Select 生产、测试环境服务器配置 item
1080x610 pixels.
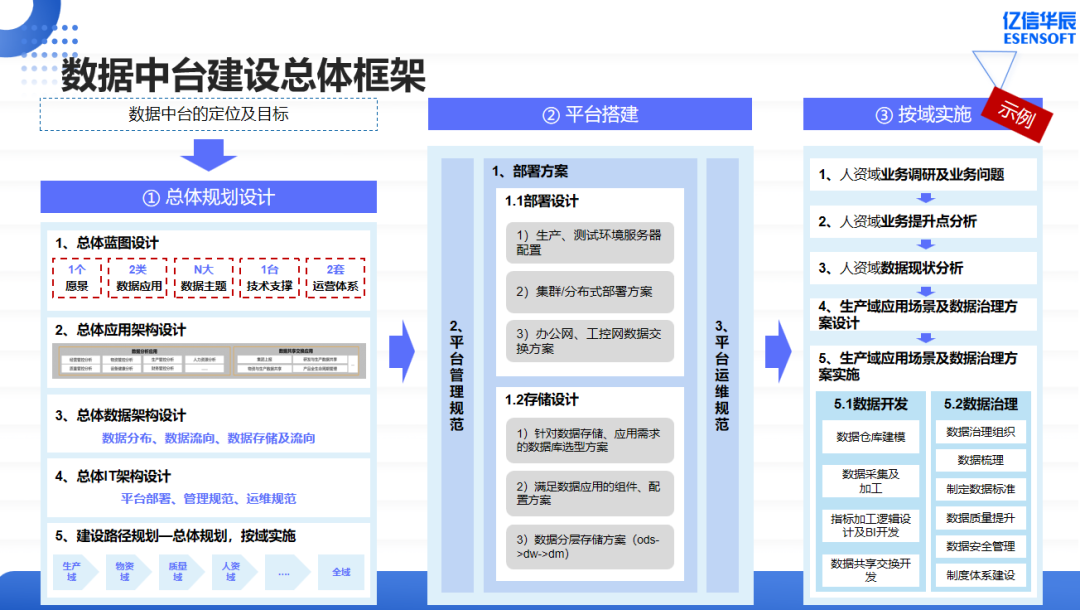pos(590,242)
